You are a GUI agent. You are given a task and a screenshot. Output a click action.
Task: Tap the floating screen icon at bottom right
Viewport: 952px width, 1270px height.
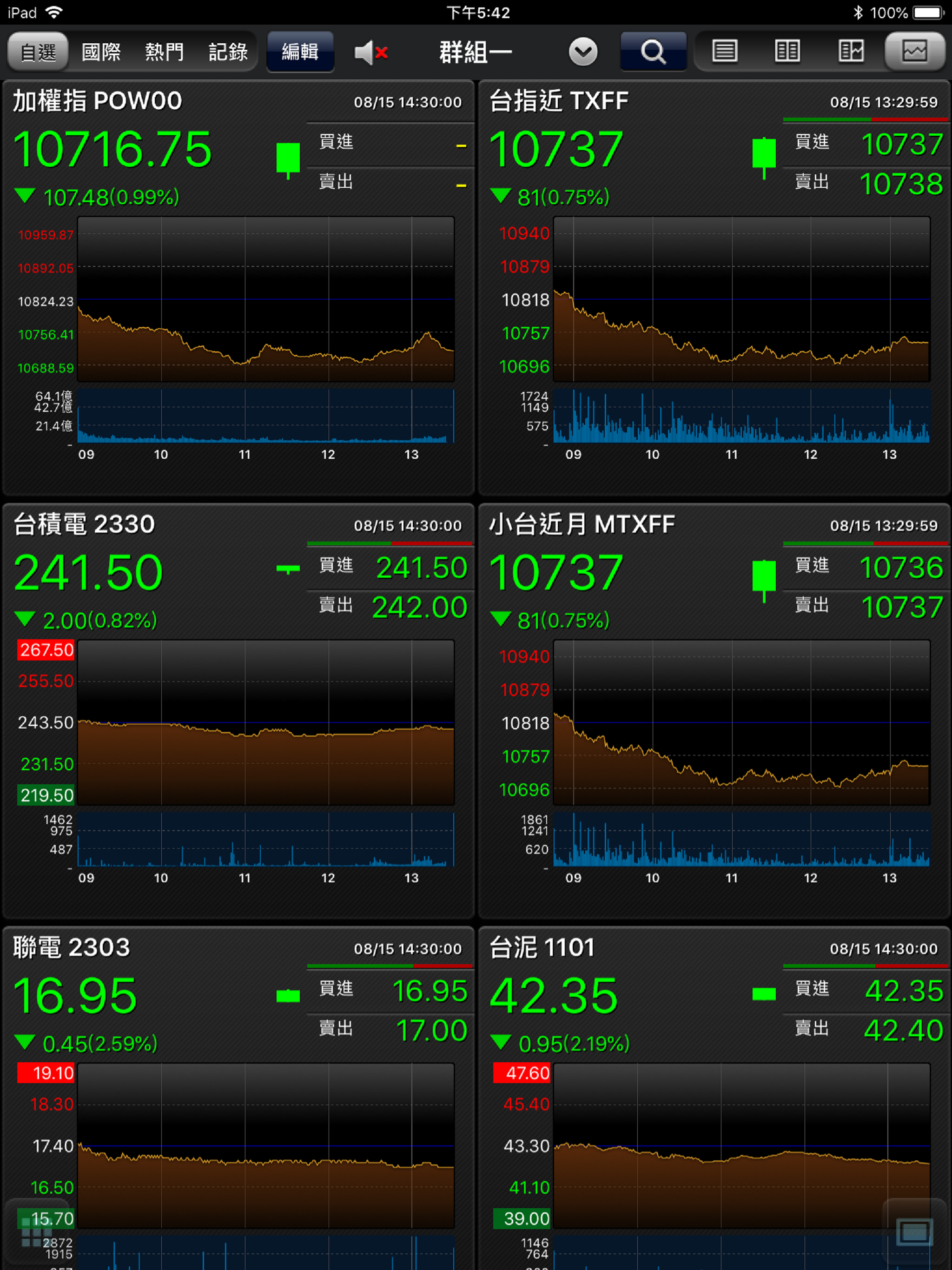(914, 1232)
